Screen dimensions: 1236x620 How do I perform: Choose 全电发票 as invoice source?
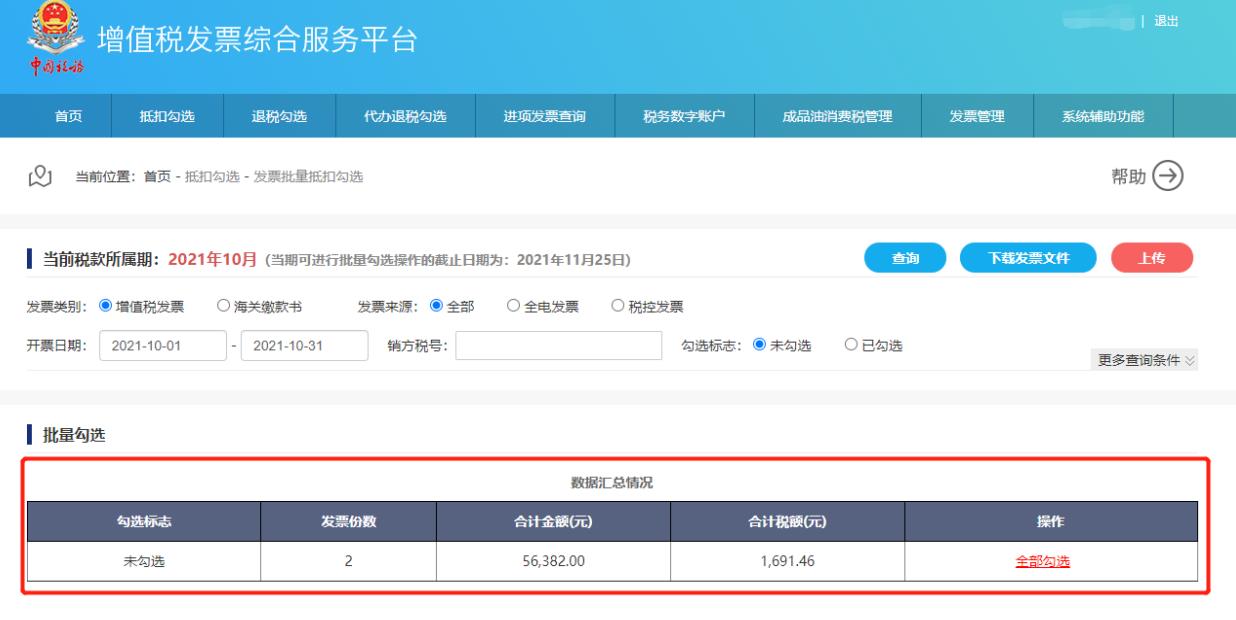(513, 307)
